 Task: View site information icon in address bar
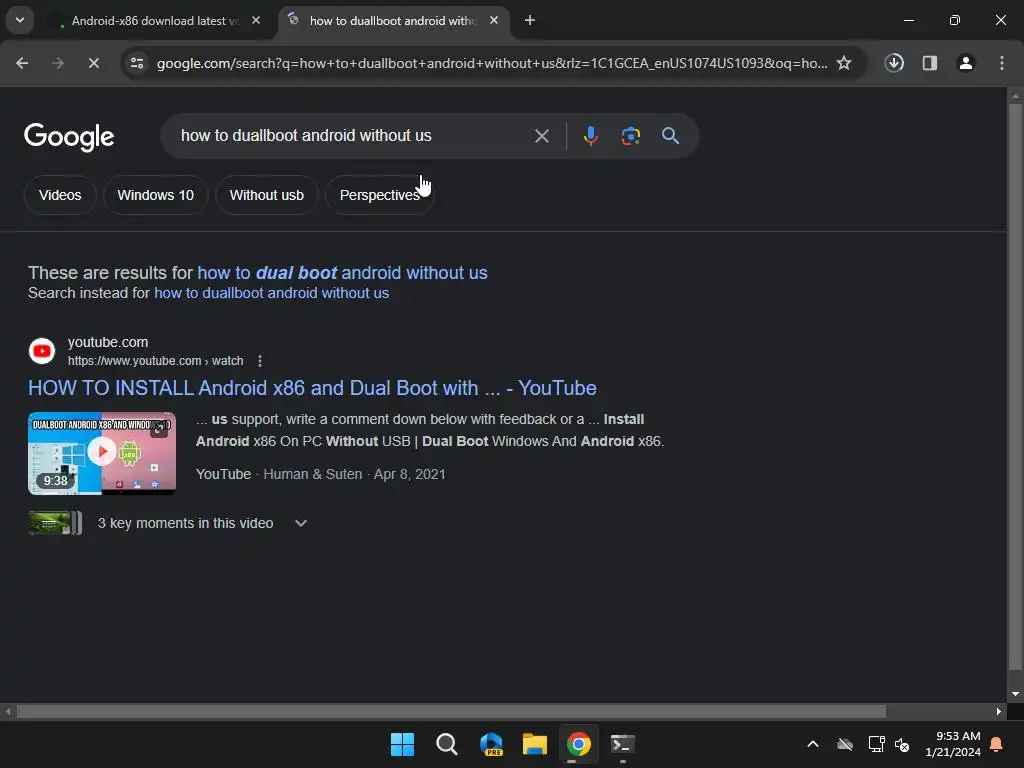click(x=137, y=63)
